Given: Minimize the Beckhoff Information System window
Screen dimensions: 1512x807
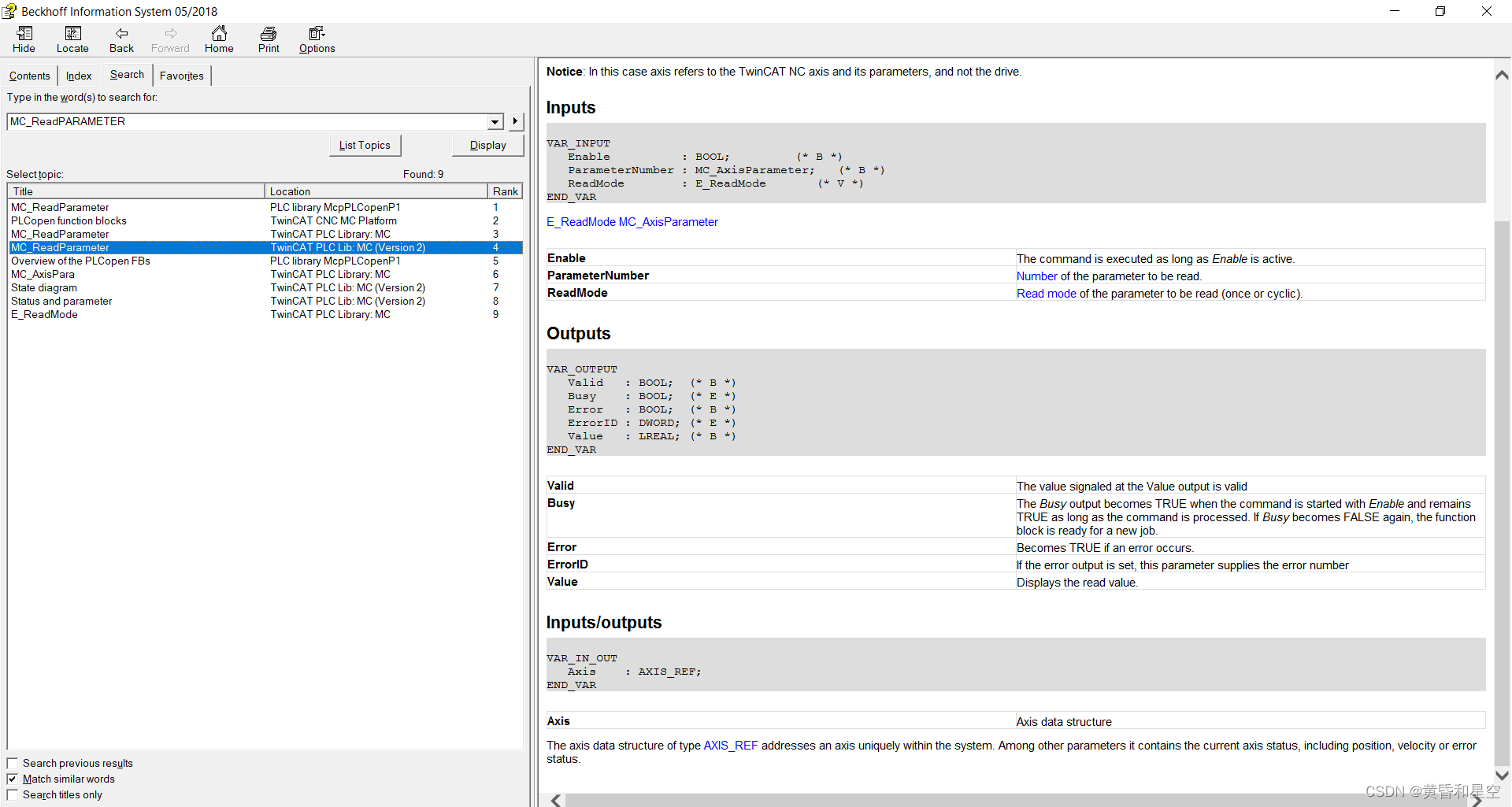Looking at the screenshot, I should click(1395, 11).
